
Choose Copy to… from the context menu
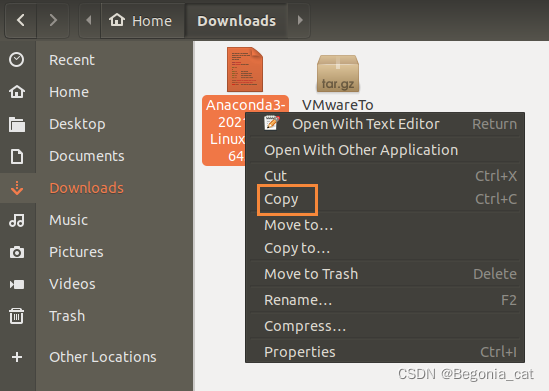coord(385,248)
